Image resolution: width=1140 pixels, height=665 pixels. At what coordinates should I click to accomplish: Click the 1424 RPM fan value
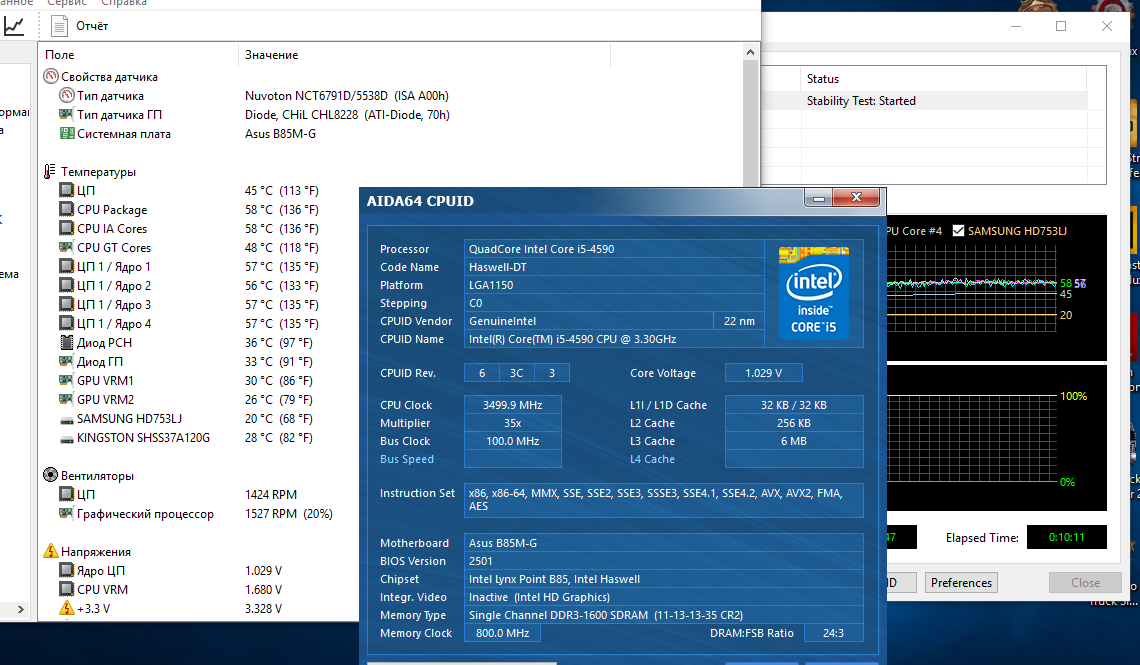pos(270,494)
